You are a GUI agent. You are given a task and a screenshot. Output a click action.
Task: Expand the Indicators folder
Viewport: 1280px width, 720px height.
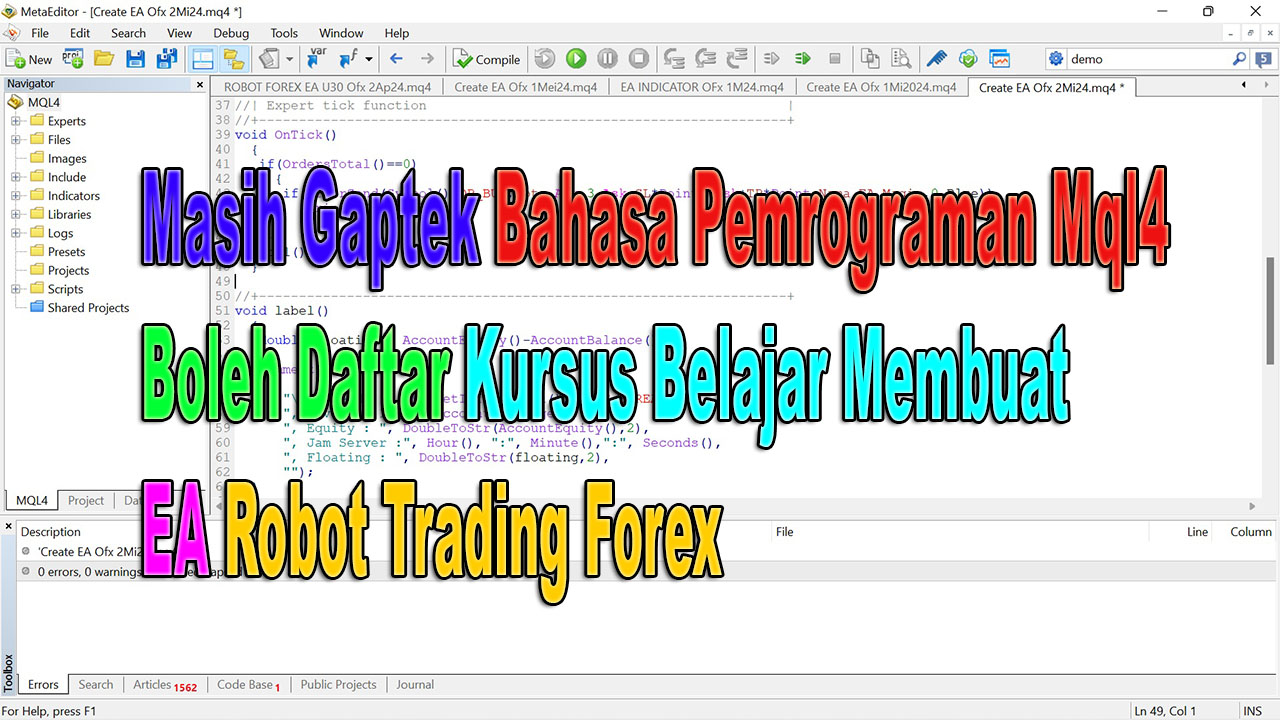16,196
